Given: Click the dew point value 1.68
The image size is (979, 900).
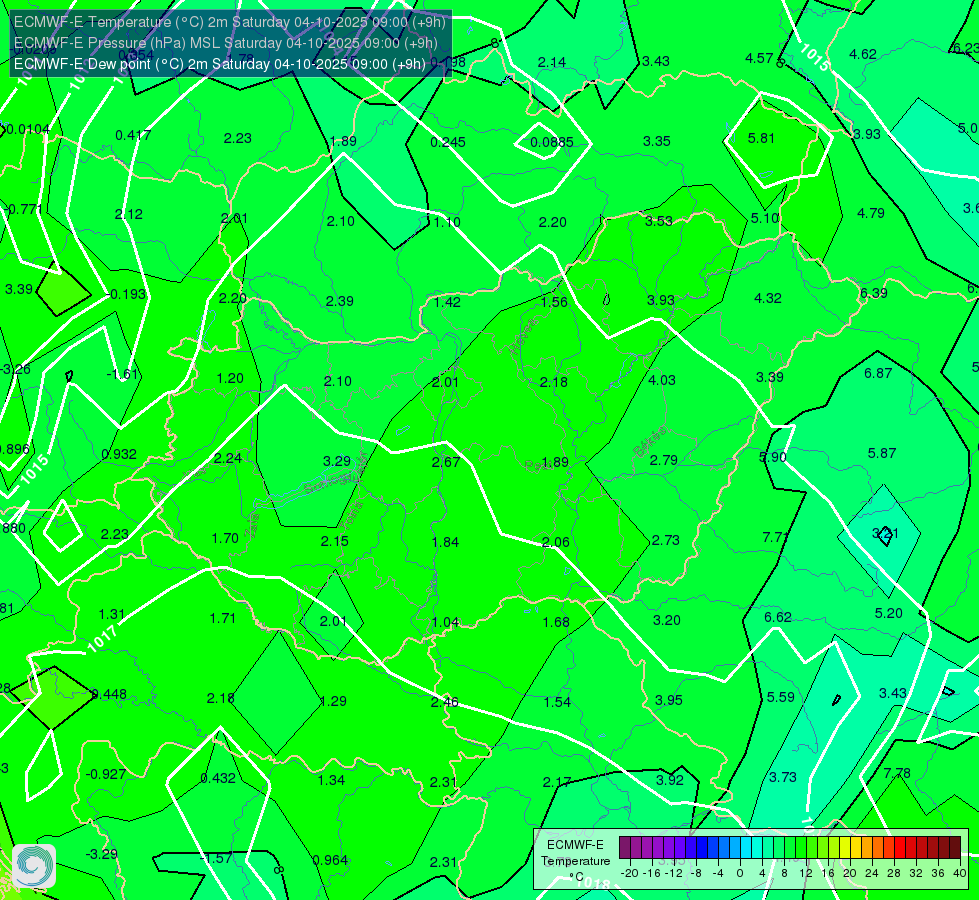Looking at the screenshot, I should (x=556, y=623).
